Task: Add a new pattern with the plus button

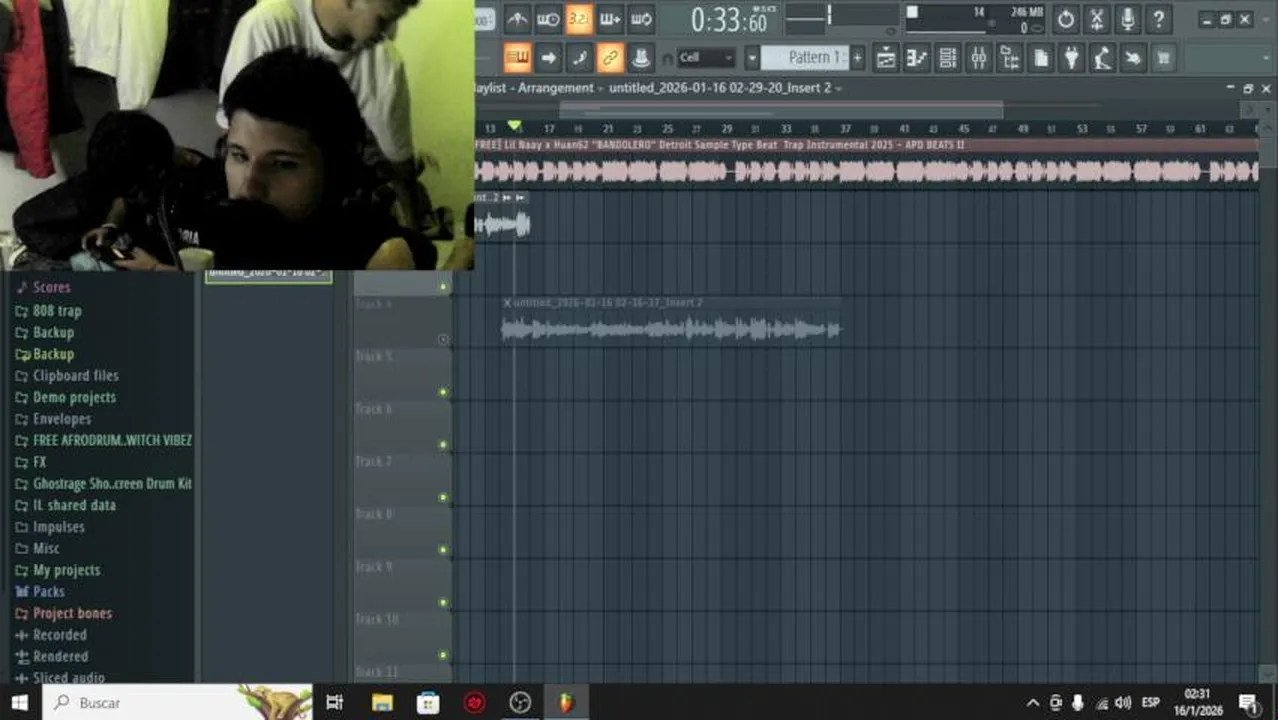Action: (x=857, y=58)
